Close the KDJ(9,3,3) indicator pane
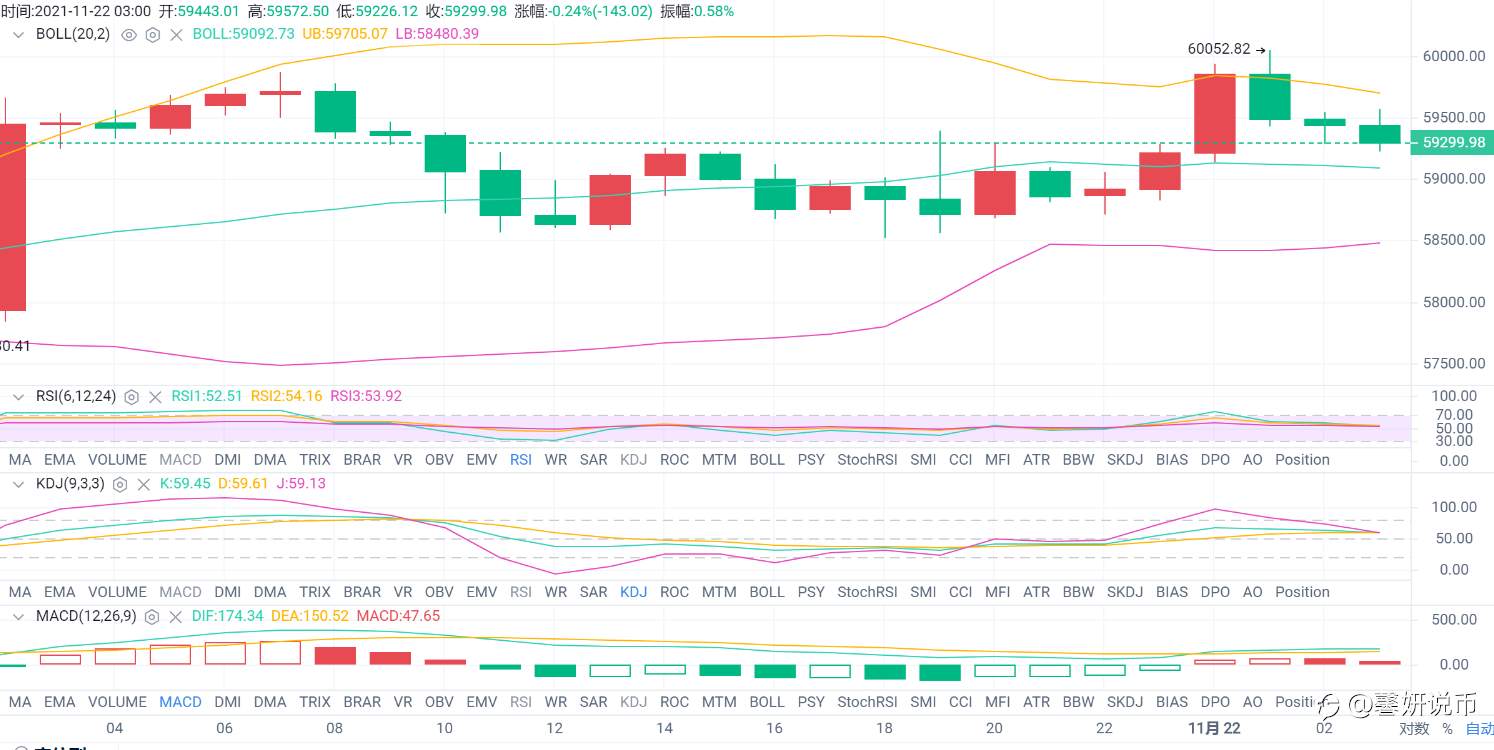Screen dimensions: 1494x750 143,484
